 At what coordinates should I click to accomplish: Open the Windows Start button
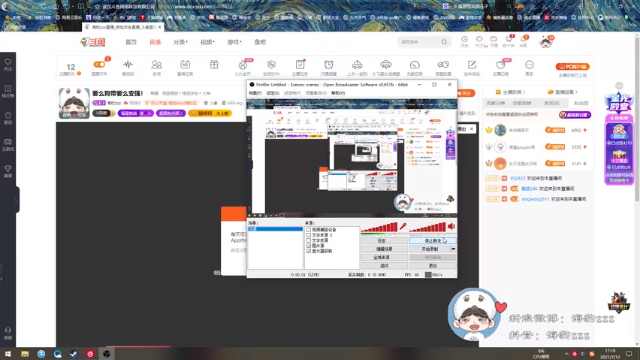click(8, 354)
